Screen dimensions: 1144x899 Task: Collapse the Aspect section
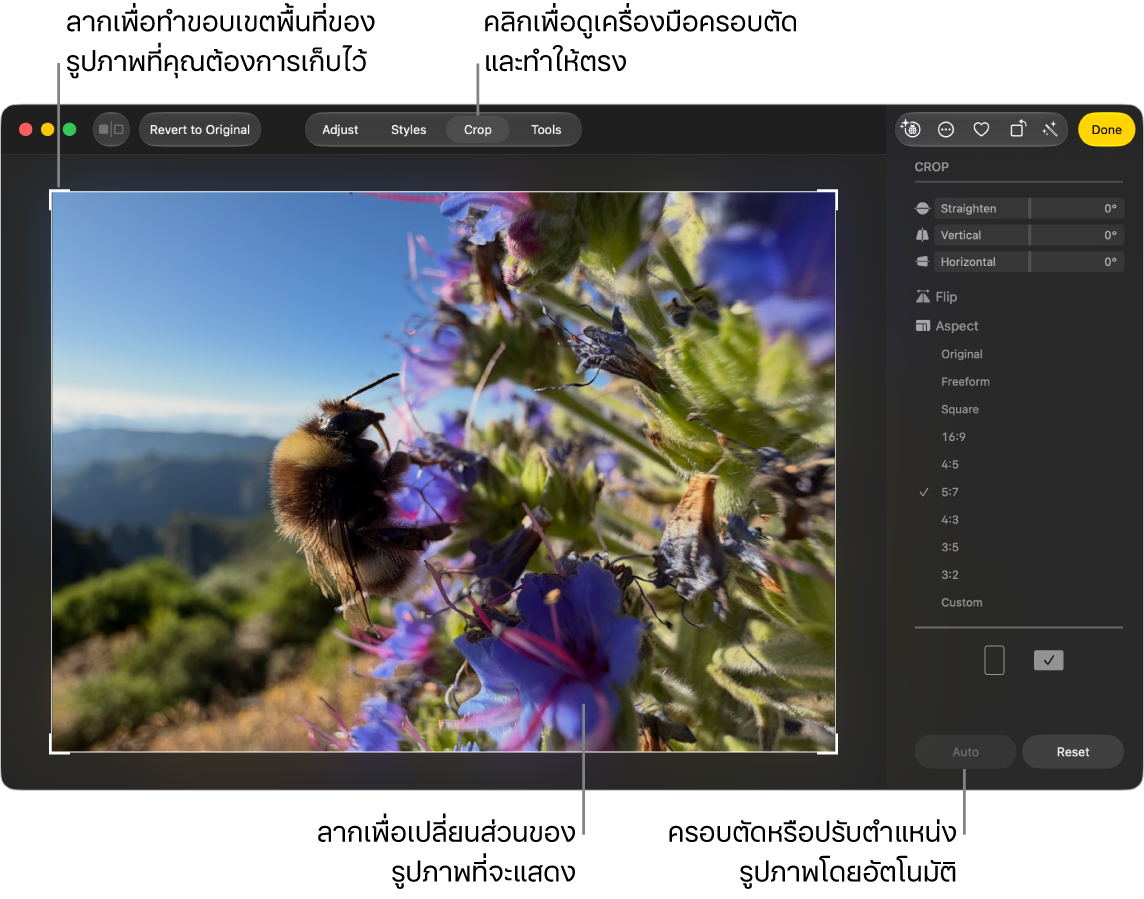point(957,326)
